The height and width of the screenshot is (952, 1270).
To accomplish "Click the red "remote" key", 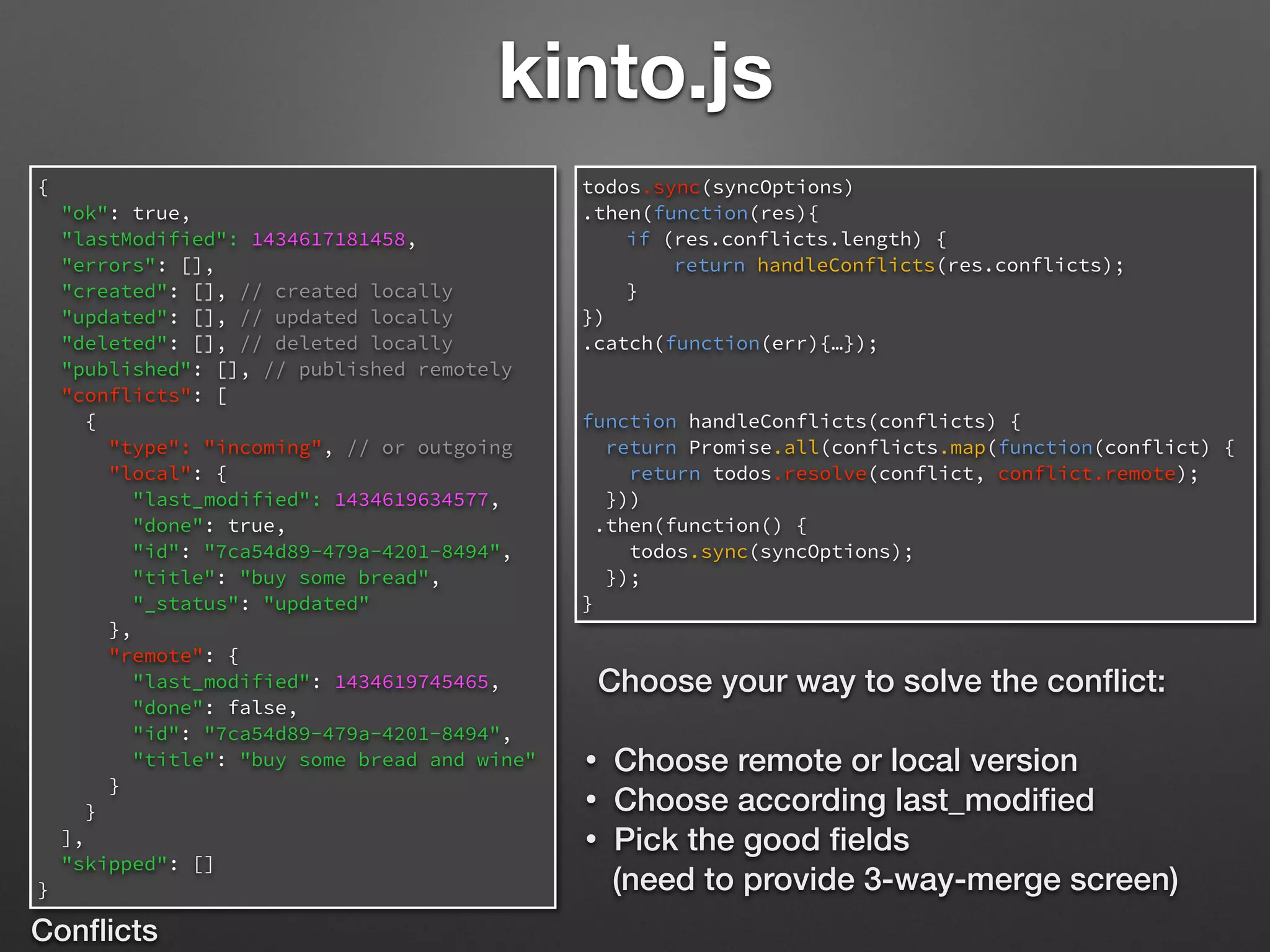I will click(x=156, y=656).
